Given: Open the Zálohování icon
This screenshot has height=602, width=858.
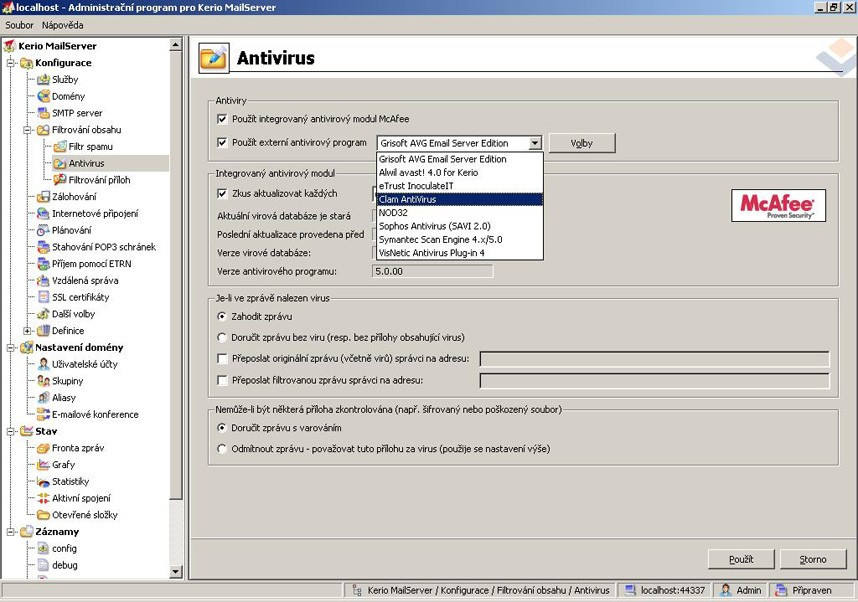Looking at the screenshot, I should pos(43,197).
